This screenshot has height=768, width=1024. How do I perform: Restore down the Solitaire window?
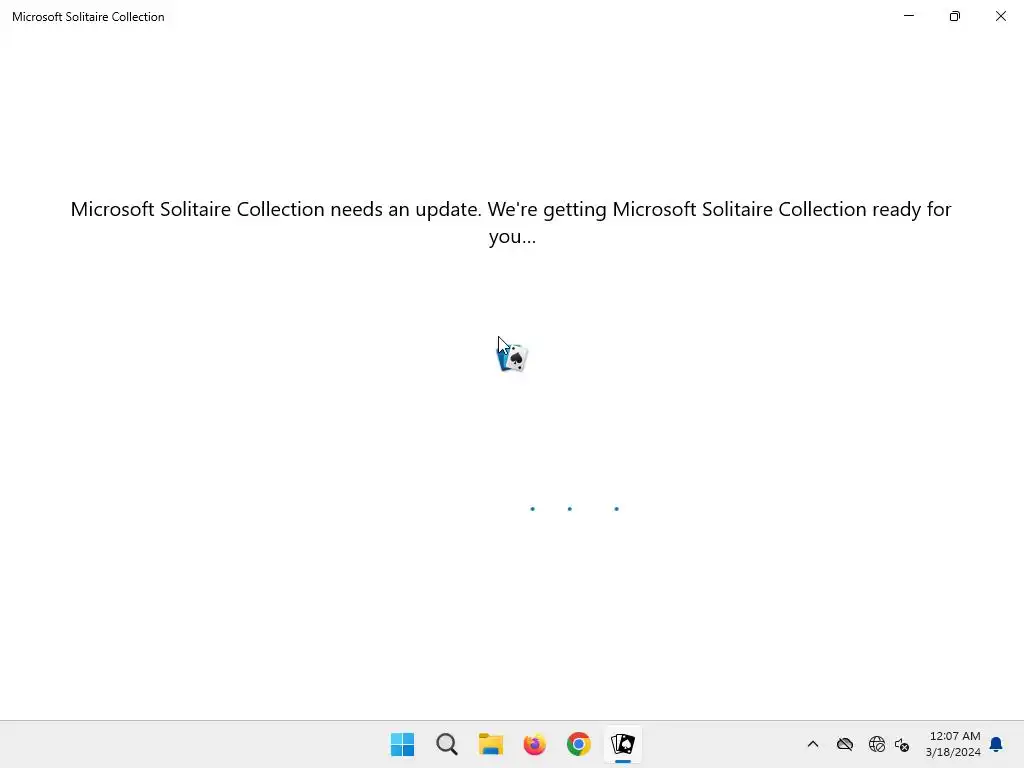(x=955, y=16)
